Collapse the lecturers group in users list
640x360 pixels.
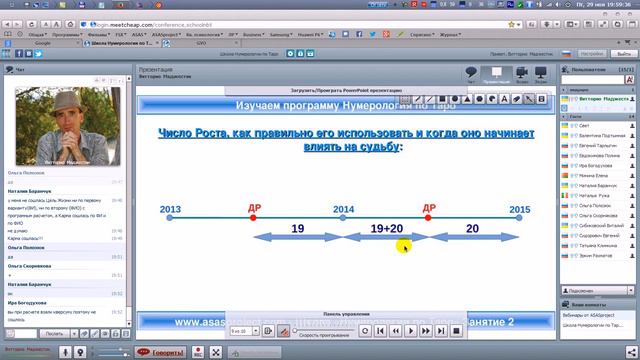564,90
